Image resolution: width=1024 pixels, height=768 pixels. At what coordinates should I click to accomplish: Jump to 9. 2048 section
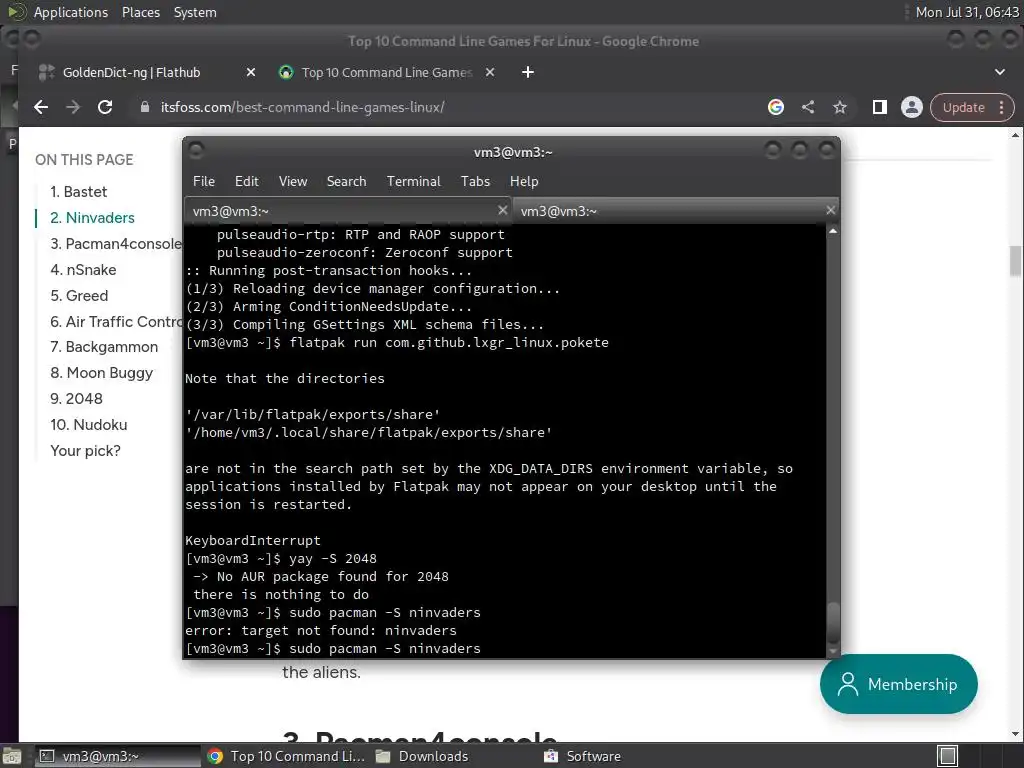pyautogui.click(x=76, y=398)
